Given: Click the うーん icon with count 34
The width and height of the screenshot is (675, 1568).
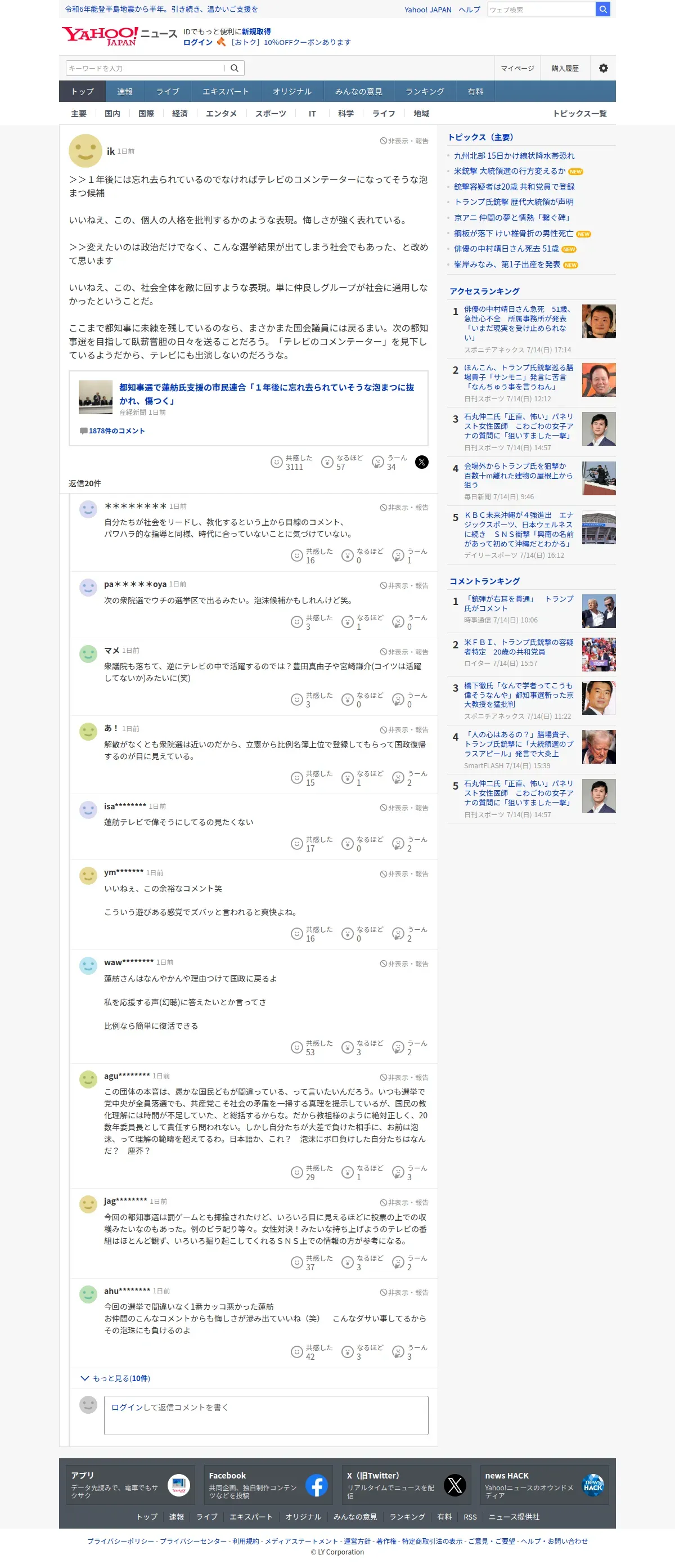Looking at the screenshot, I should pyautogui.click(x=377, y=462).
